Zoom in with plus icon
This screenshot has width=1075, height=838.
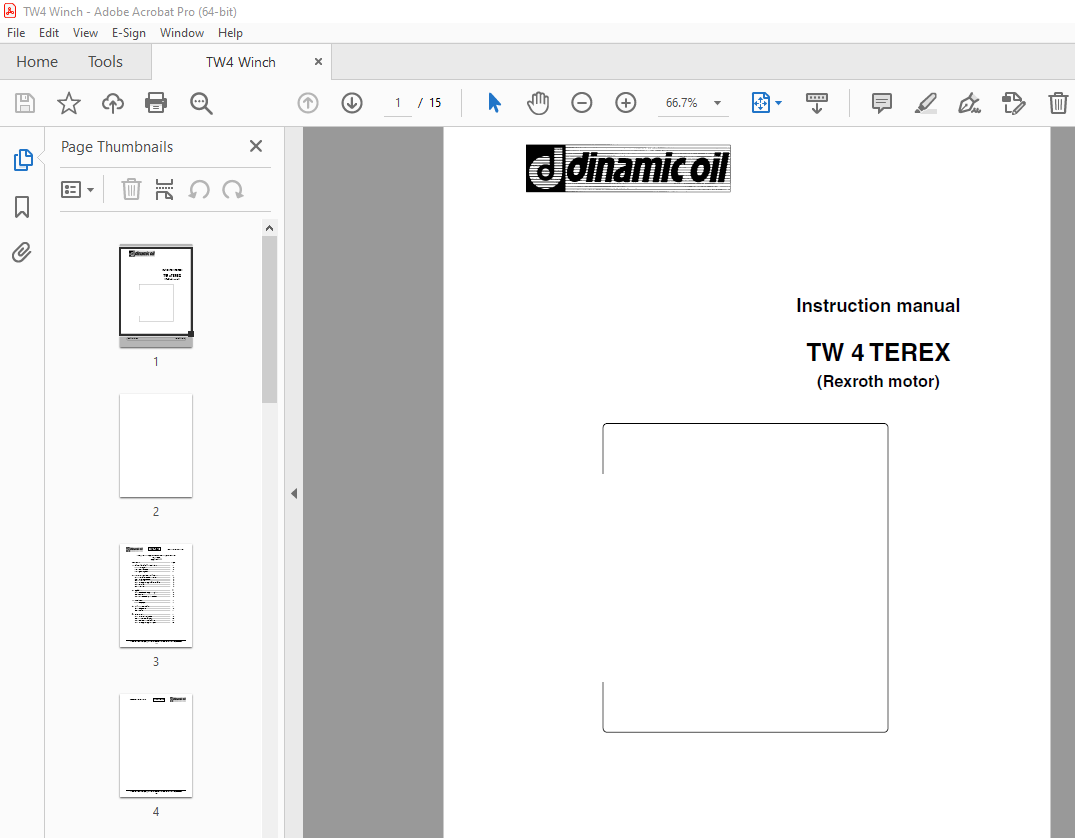(625, 103)
